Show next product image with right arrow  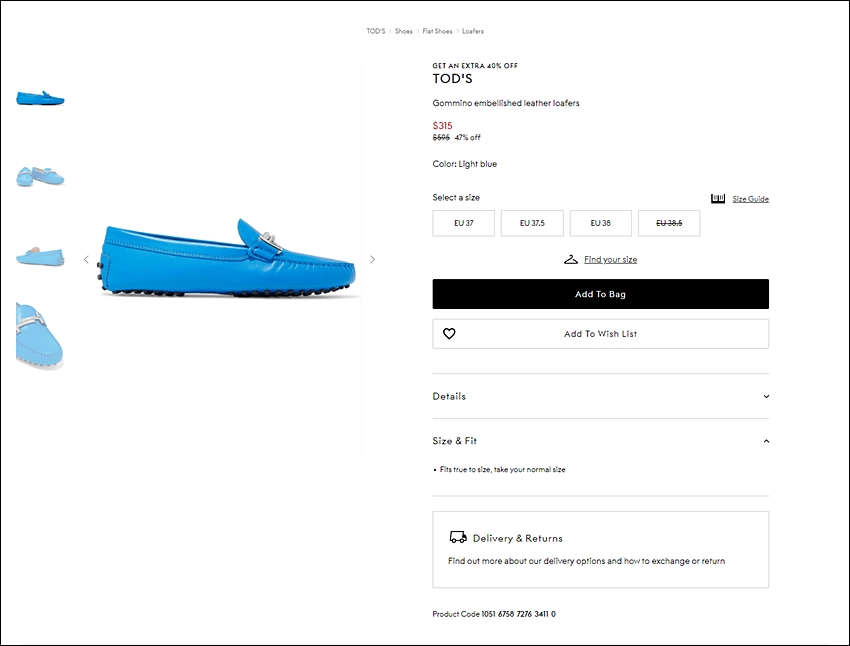click(x=373, y=259)
